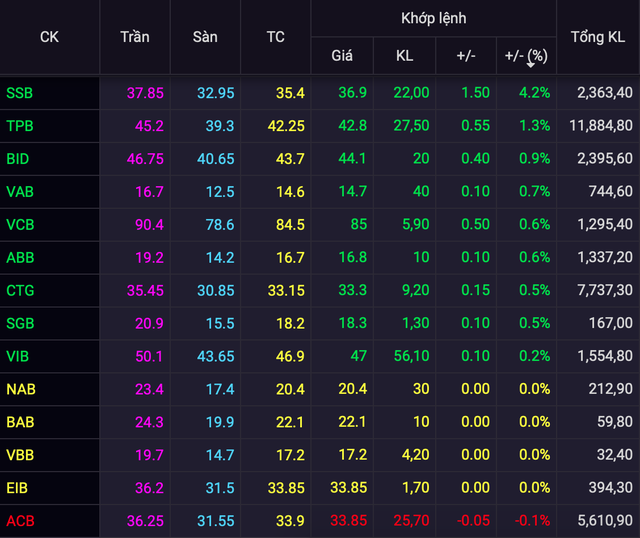Click ceiling price 90.4 in VCB row

[x=148, y=225]
